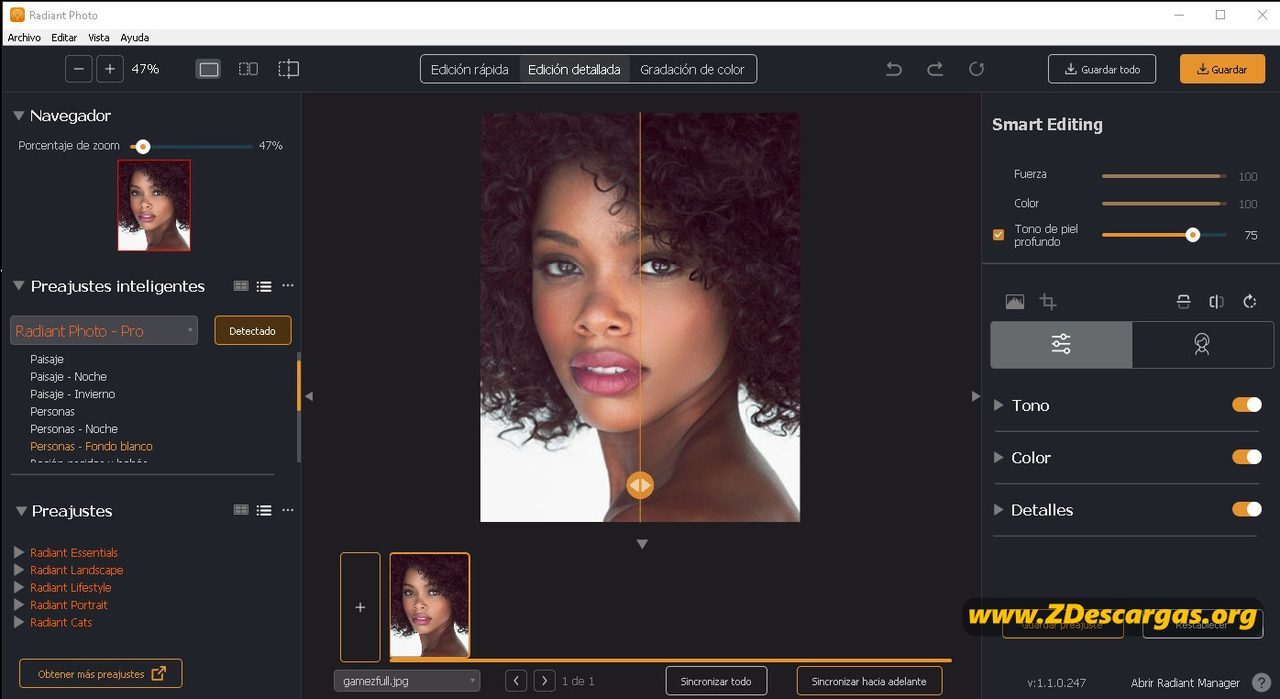Collapse the right panel arrow

tap(976, 396)
